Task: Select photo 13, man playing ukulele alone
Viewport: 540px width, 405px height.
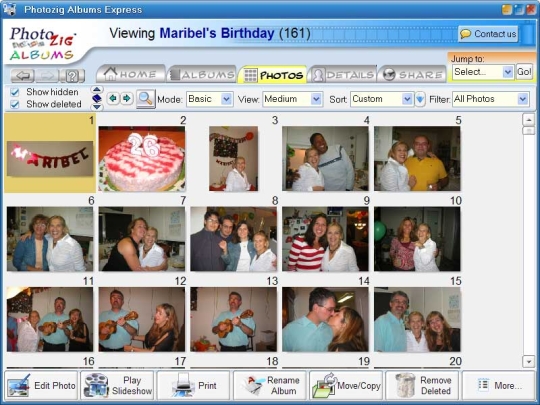Action: pyautogui.click(x=233, y=320)
